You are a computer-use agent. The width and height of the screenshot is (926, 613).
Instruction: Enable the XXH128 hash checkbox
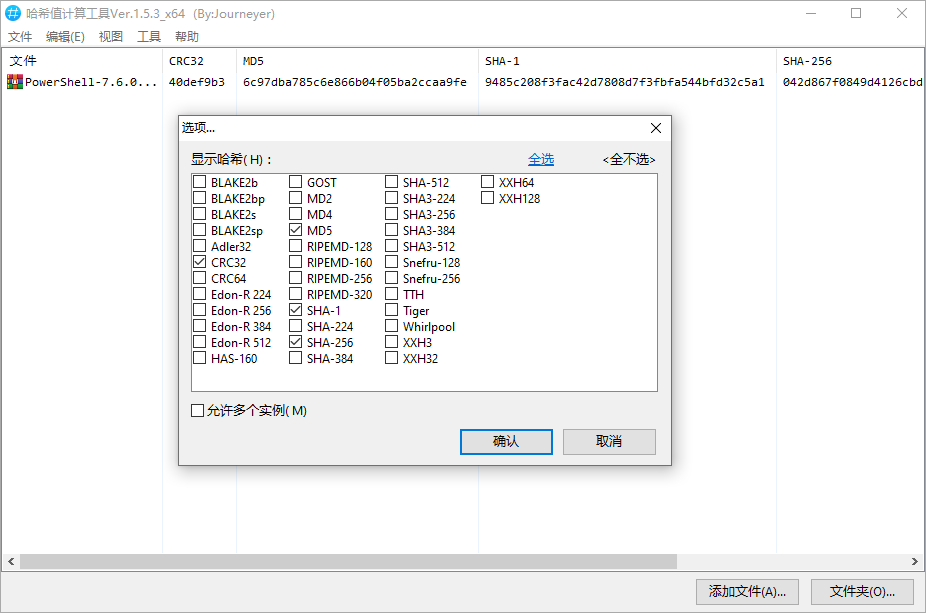pyautogui.click(x=488, y=198)
